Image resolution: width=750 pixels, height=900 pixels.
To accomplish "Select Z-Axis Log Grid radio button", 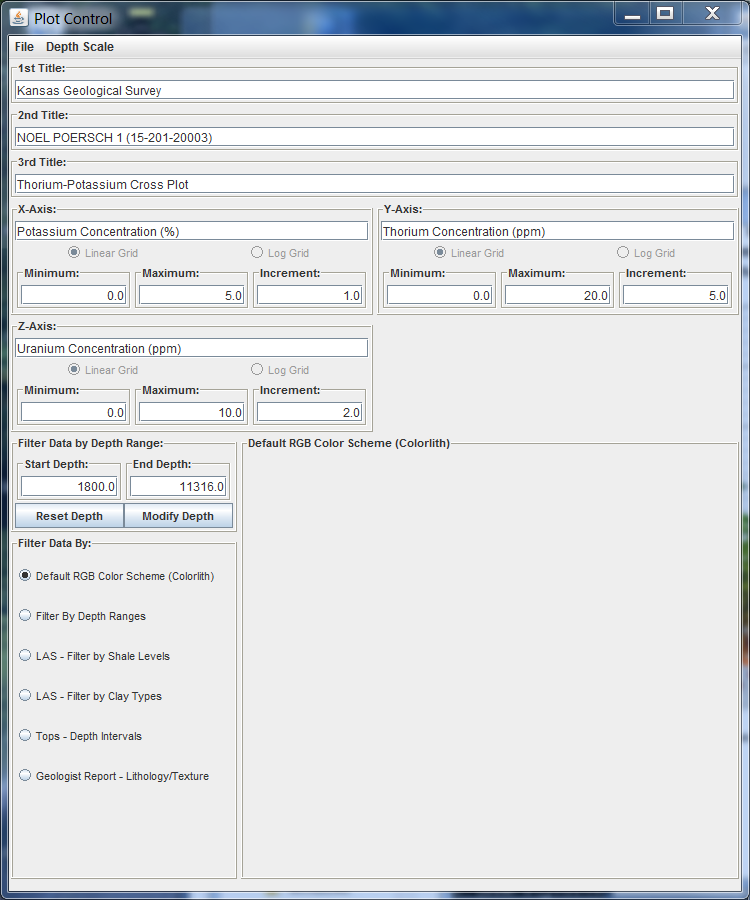I will pyautogui.click(x=257, y=370).
